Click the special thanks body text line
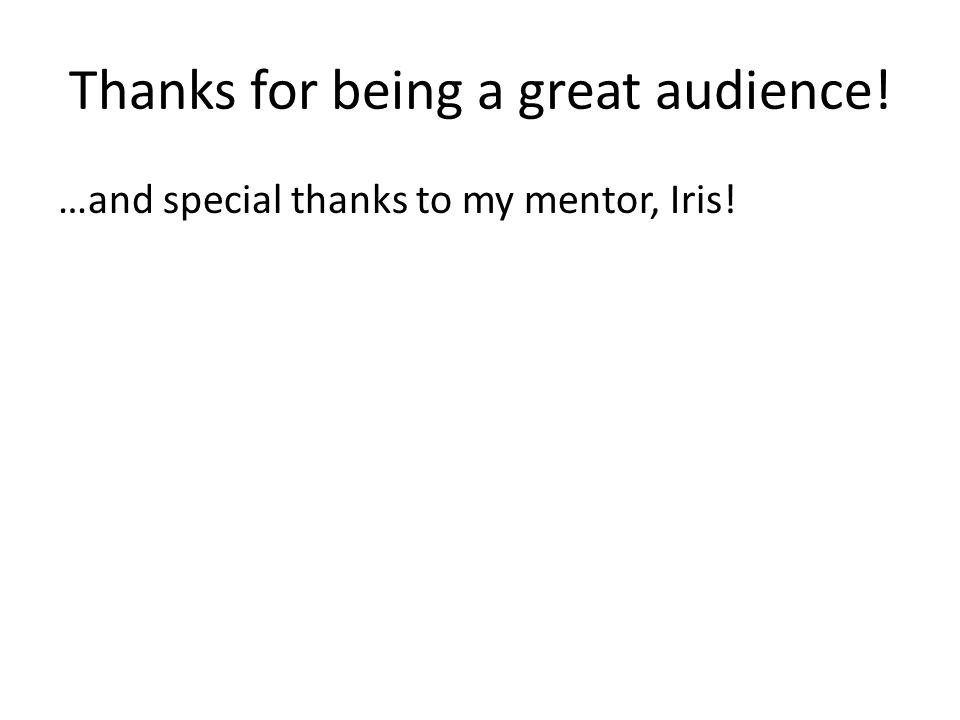 [x=397, y=201]
